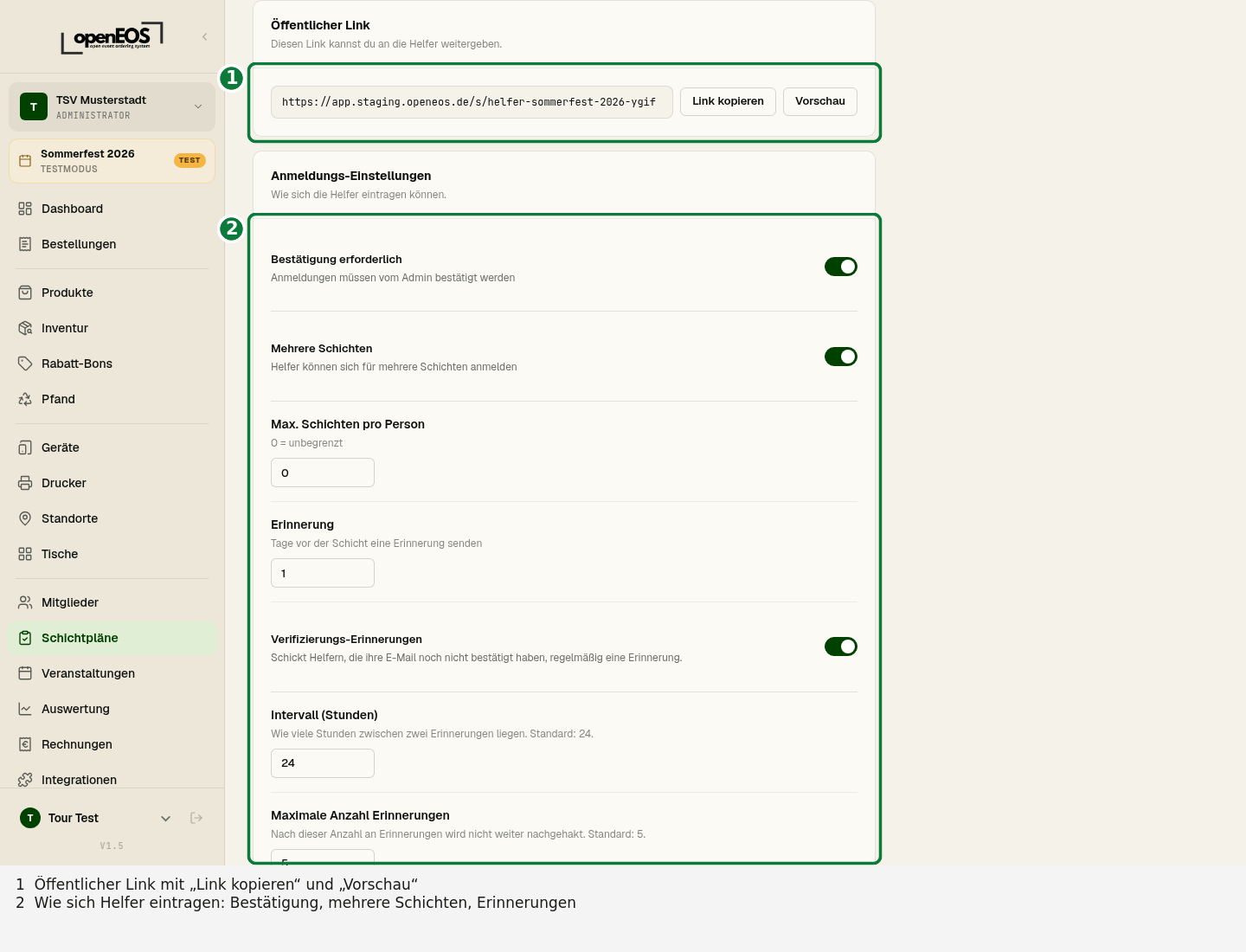This screenshot has height=952, width=1246.
Task: Go to Bestellungen in the sidebar
Action: [112, 244]
